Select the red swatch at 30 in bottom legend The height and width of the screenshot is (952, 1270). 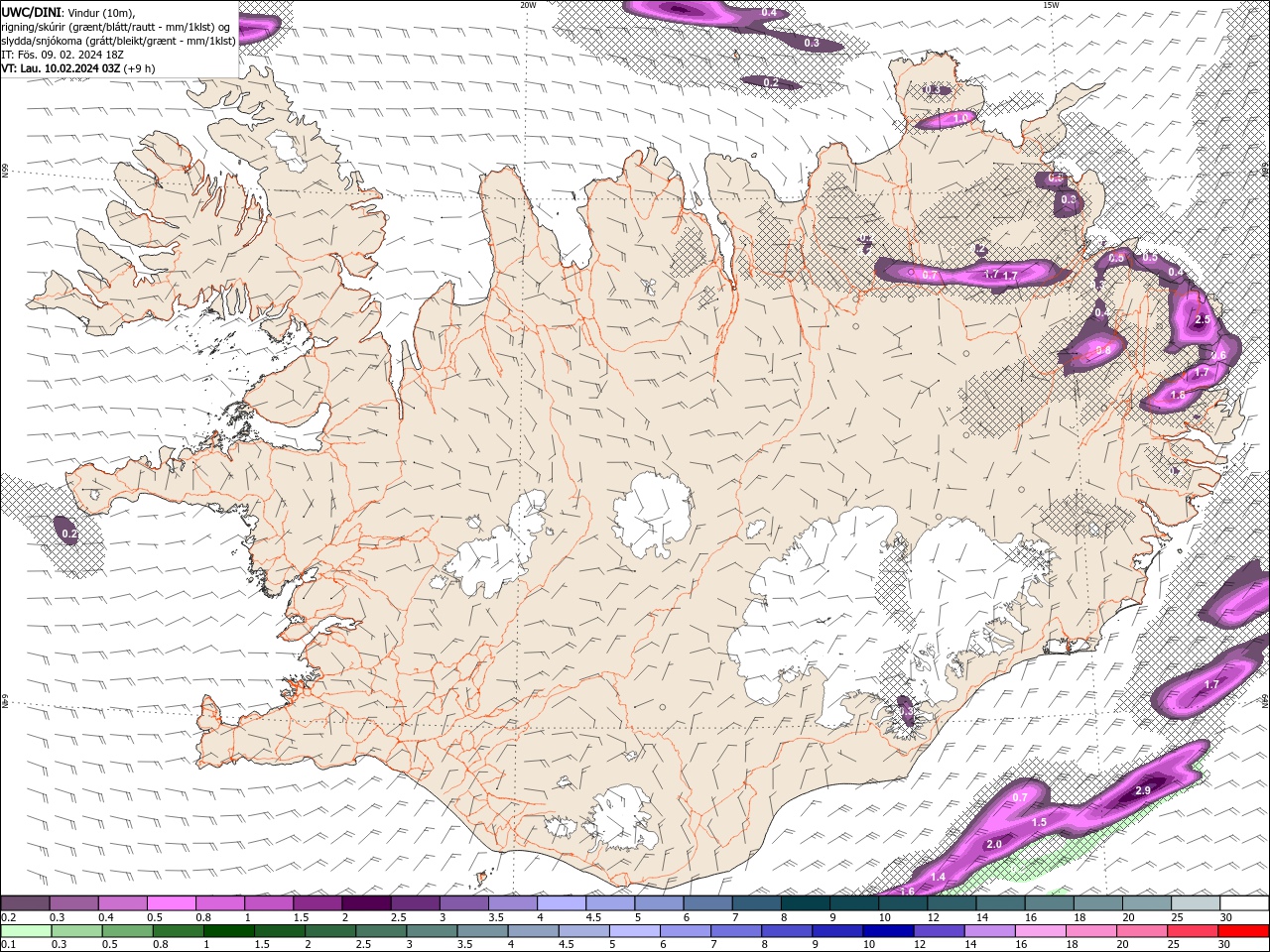(x=1244, y=931)
